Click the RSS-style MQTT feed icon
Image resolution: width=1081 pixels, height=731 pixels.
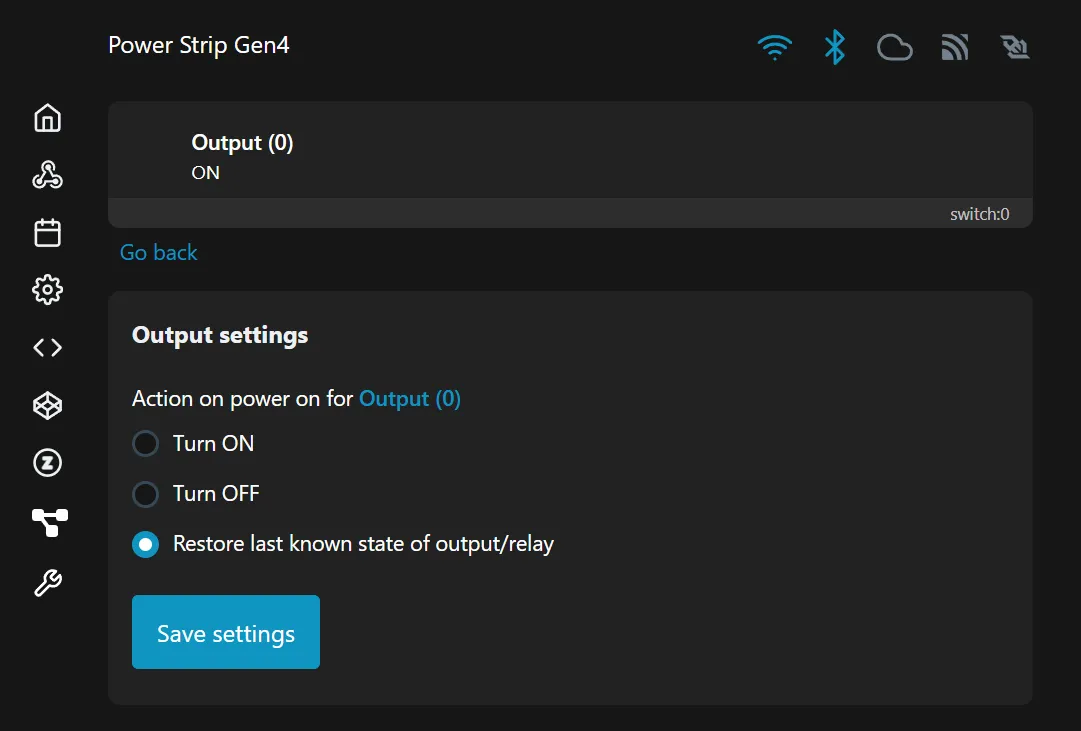click(x=955, y=48)
